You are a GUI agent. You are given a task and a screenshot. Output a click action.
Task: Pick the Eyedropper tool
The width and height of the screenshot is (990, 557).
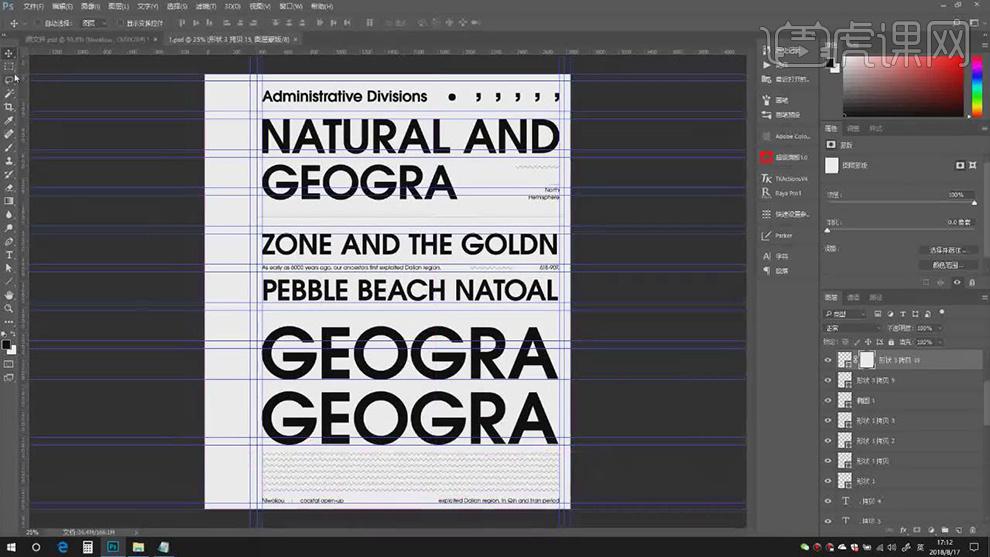pyautogui.click(x=9, y=120)
